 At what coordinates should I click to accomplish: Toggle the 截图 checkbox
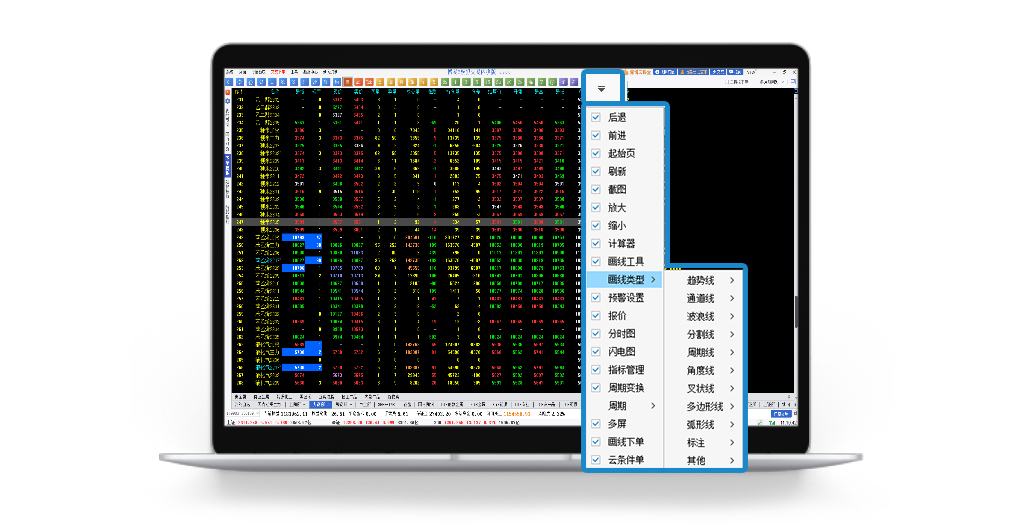[x=596, y=189]
